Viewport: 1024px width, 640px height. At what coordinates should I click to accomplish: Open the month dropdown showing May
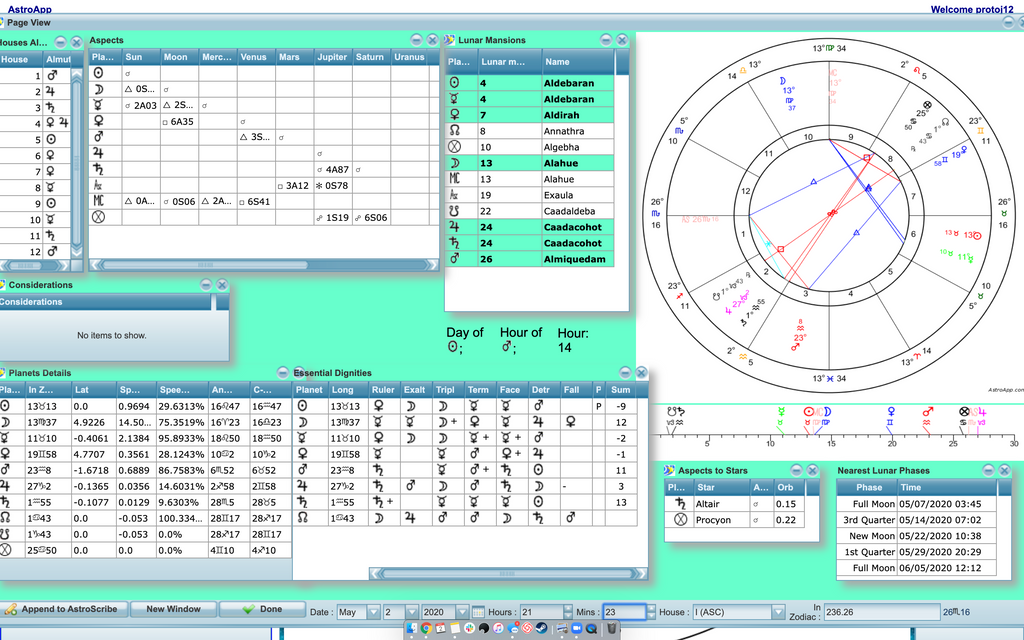click(x=374, y=612)
